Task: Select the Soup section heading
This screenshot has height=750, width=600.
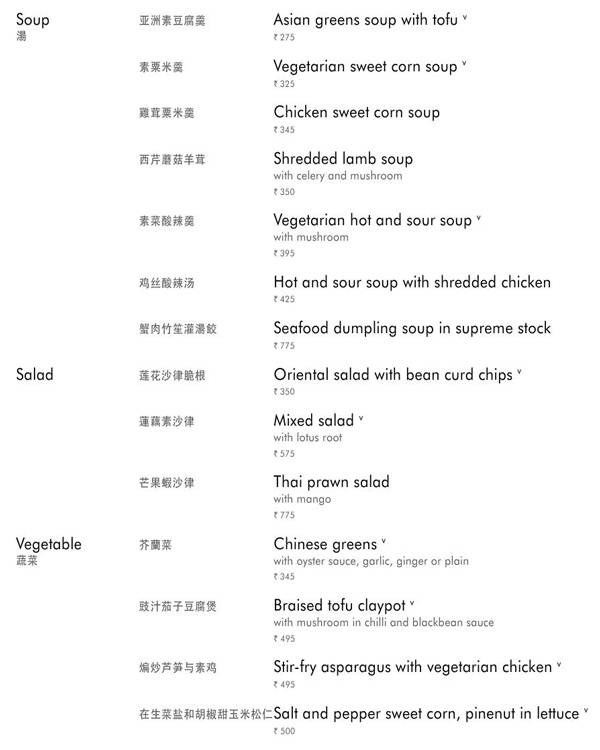Action: (x=32, y=20)
